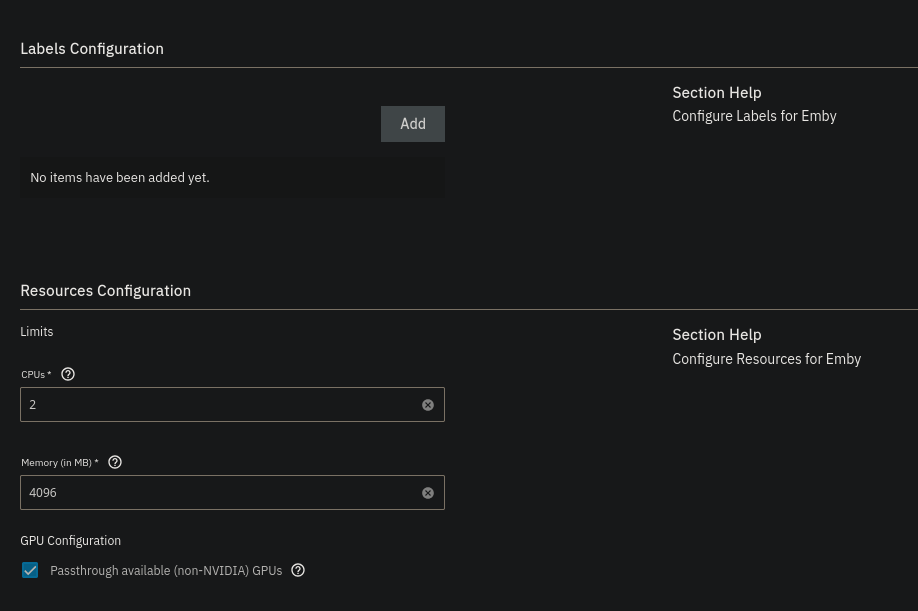The height and width of the screenshot is (611, 918).
Task: Click the Memory (in MB) field label
Action: (x=58, y=462)
